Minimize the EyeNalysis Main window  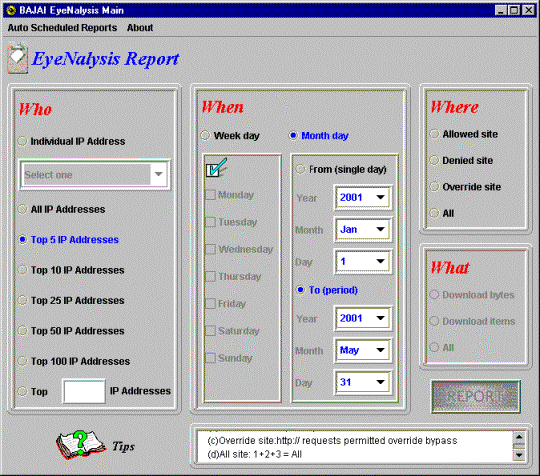pyautogui.click(x=501, y=10)
